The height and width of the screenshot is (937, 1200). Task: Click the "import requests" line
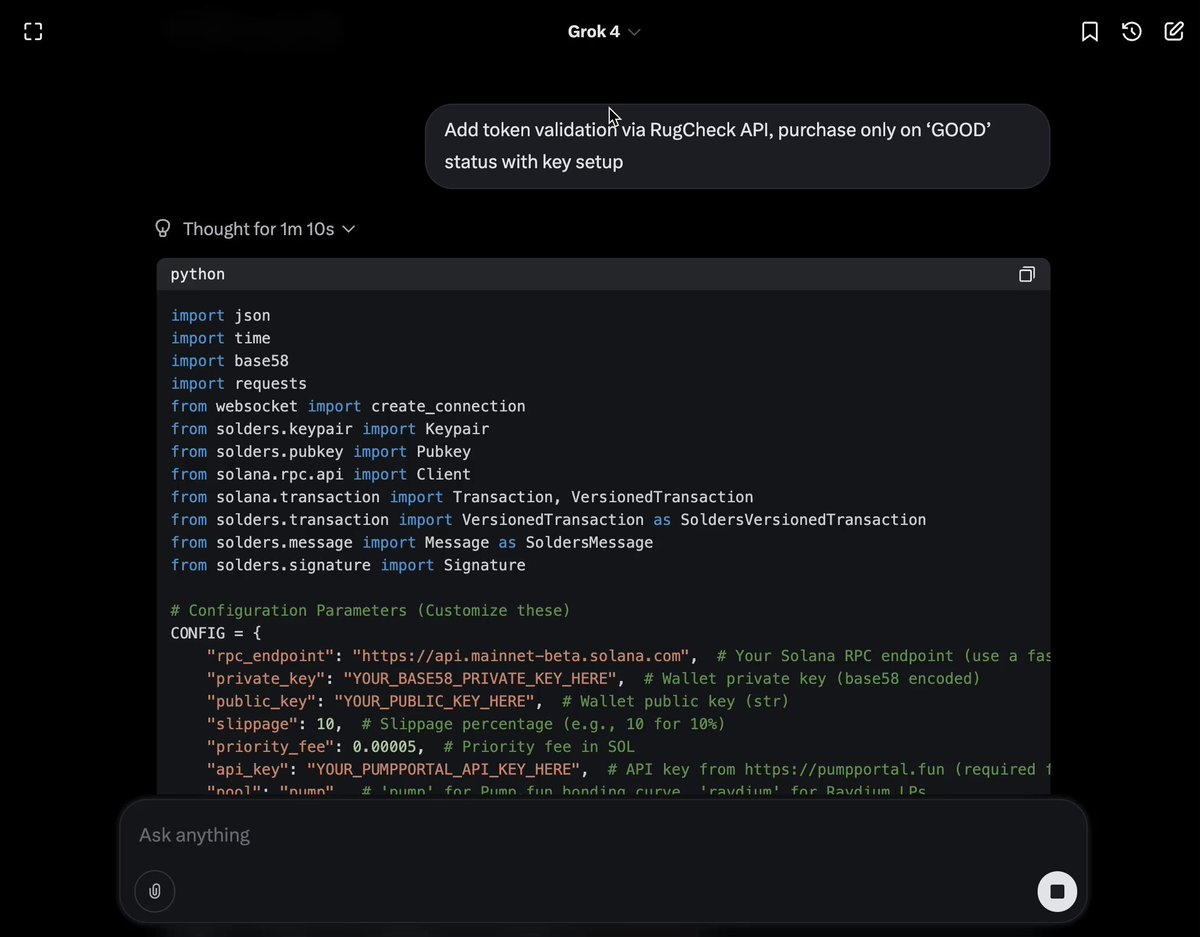coord(239,384)
